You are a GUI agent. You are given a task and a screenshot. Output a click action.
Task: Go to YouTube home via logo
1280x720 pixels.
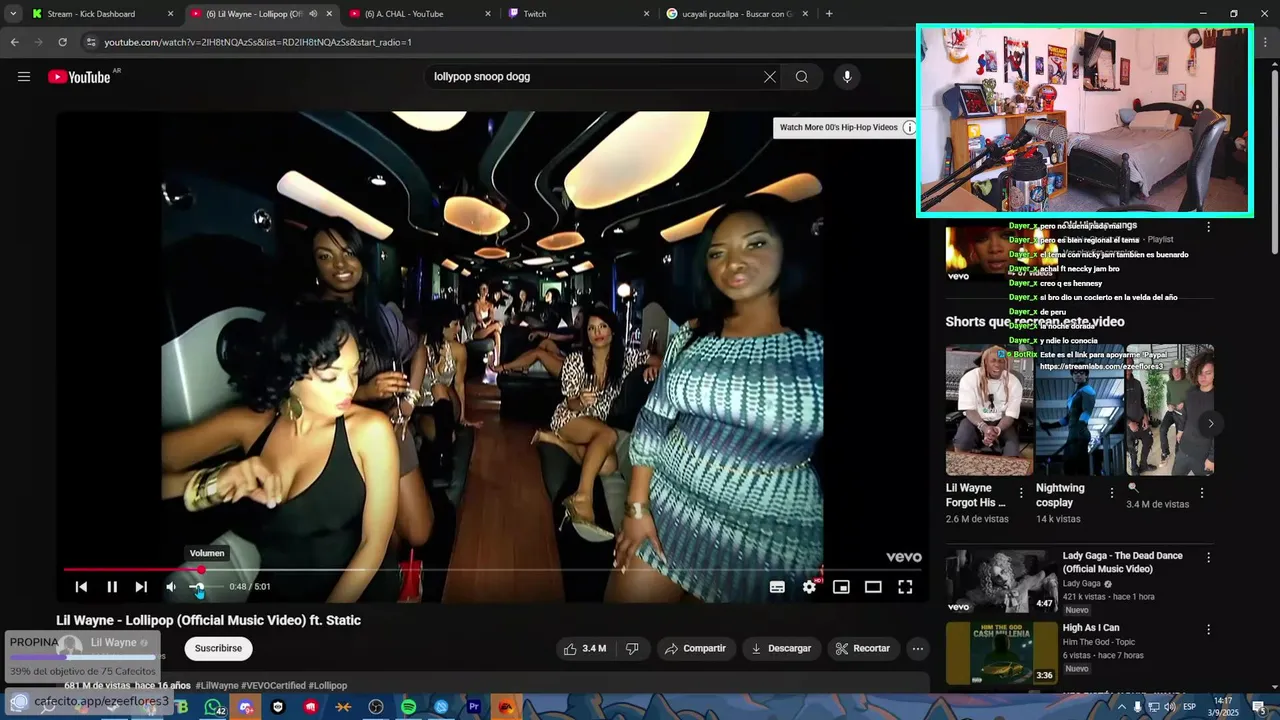tap(79, 77)
